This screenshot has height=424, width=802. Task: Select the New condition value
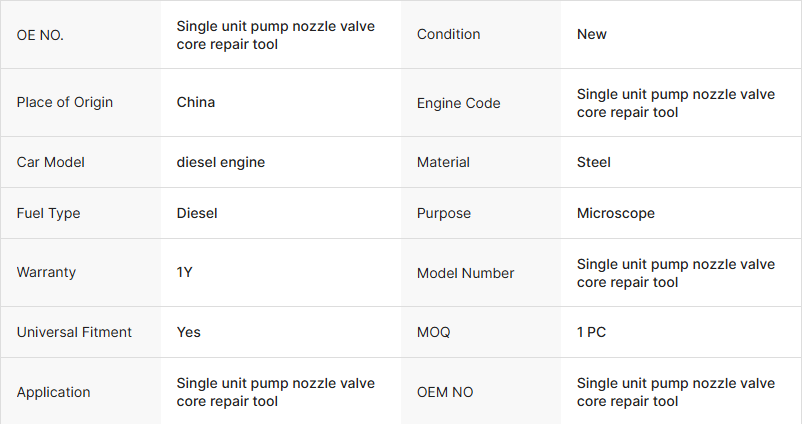[591, 34]
